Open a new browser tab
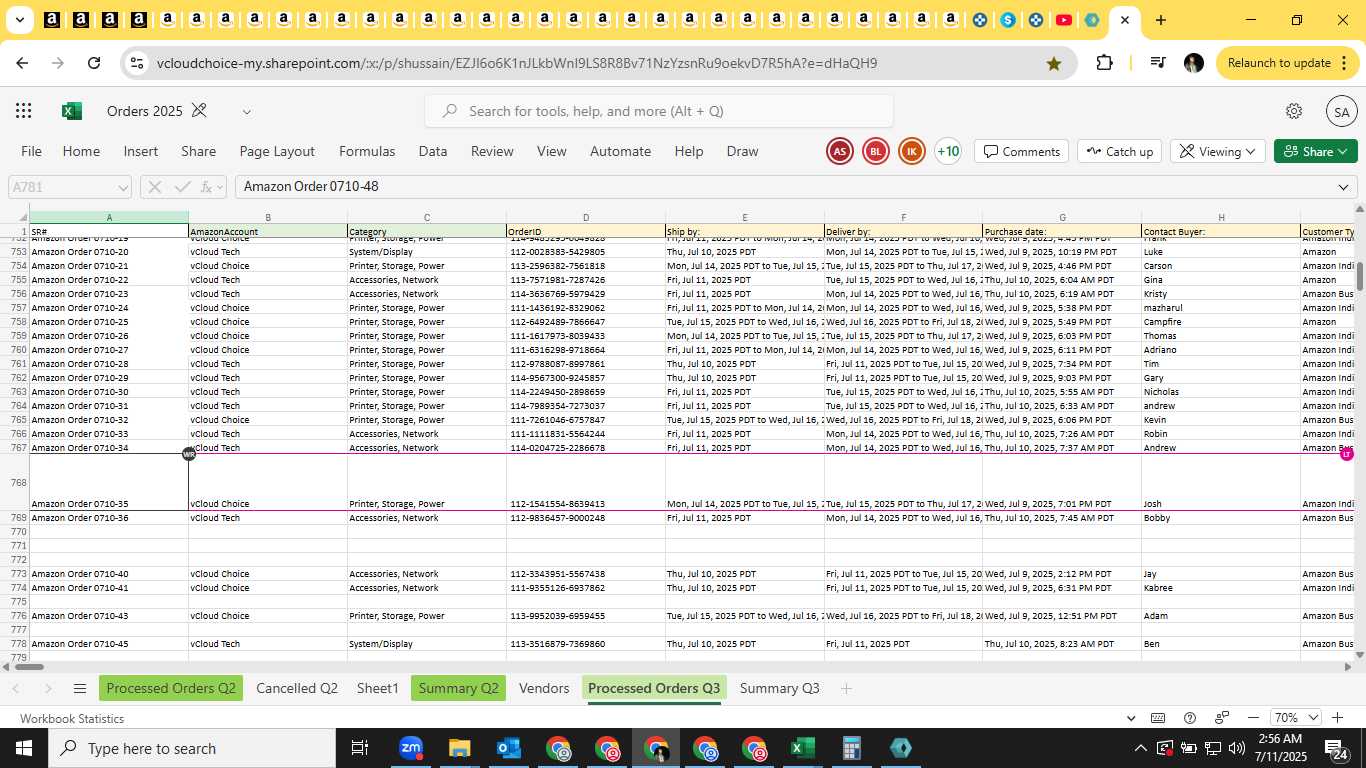Viewport: 1366px width, 768px height. [1160, 20]
